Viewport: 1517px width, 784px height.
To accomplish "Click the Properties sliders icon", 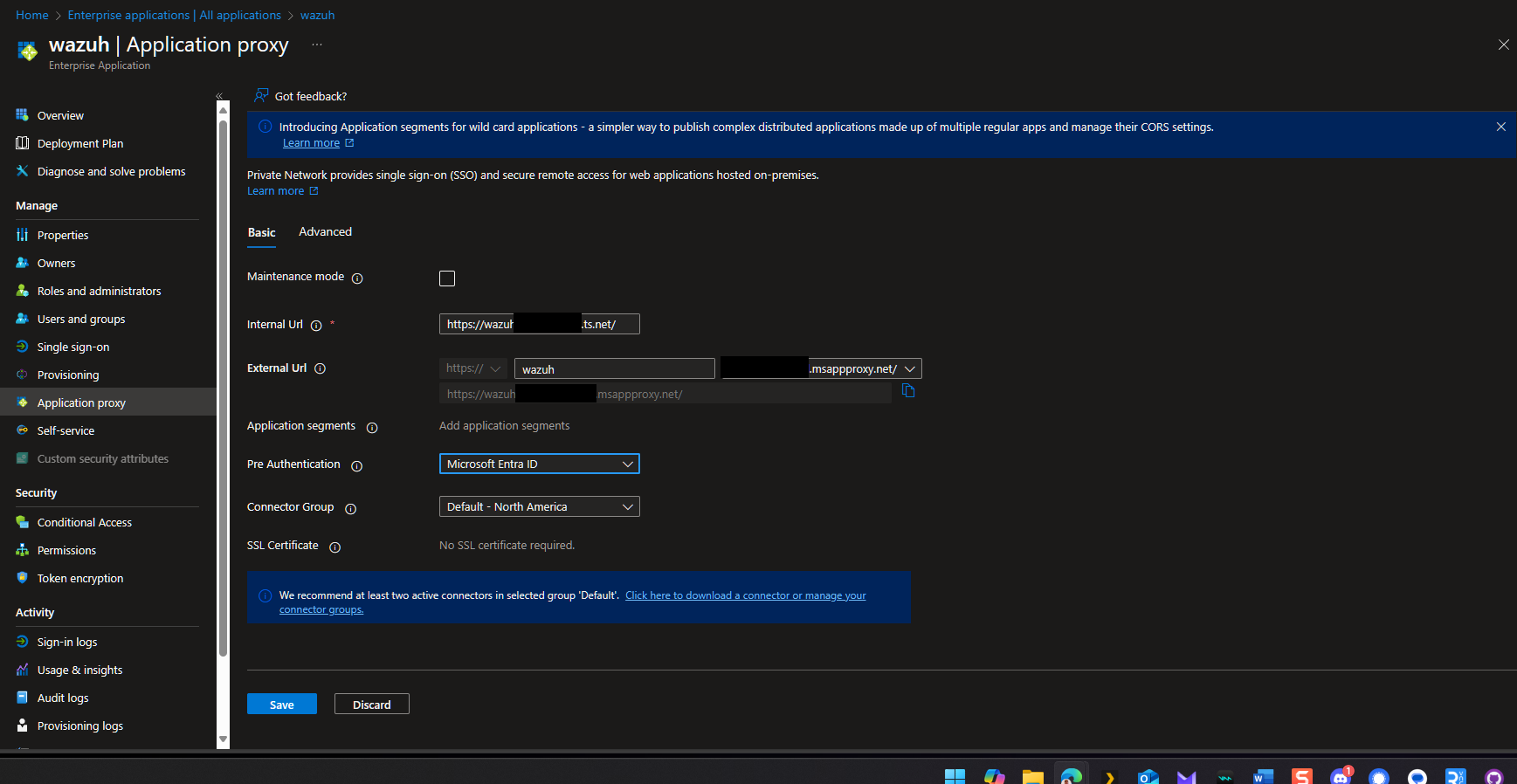I will 22,234.
